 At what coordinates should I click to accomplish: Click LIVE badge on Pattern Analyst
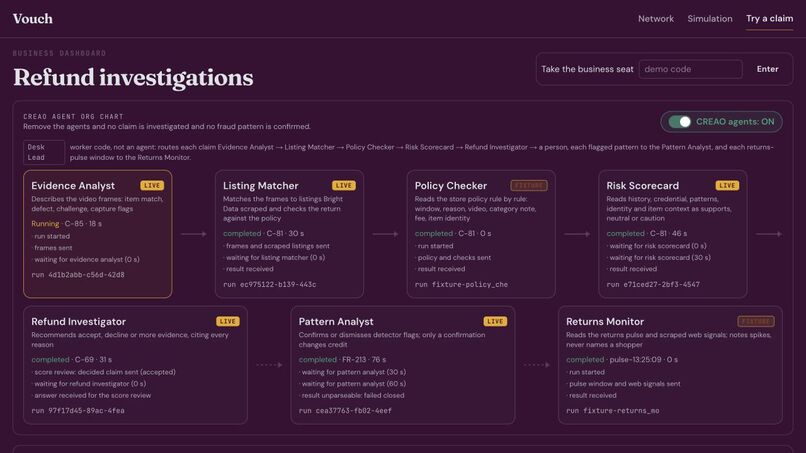(x=494, y=321)
